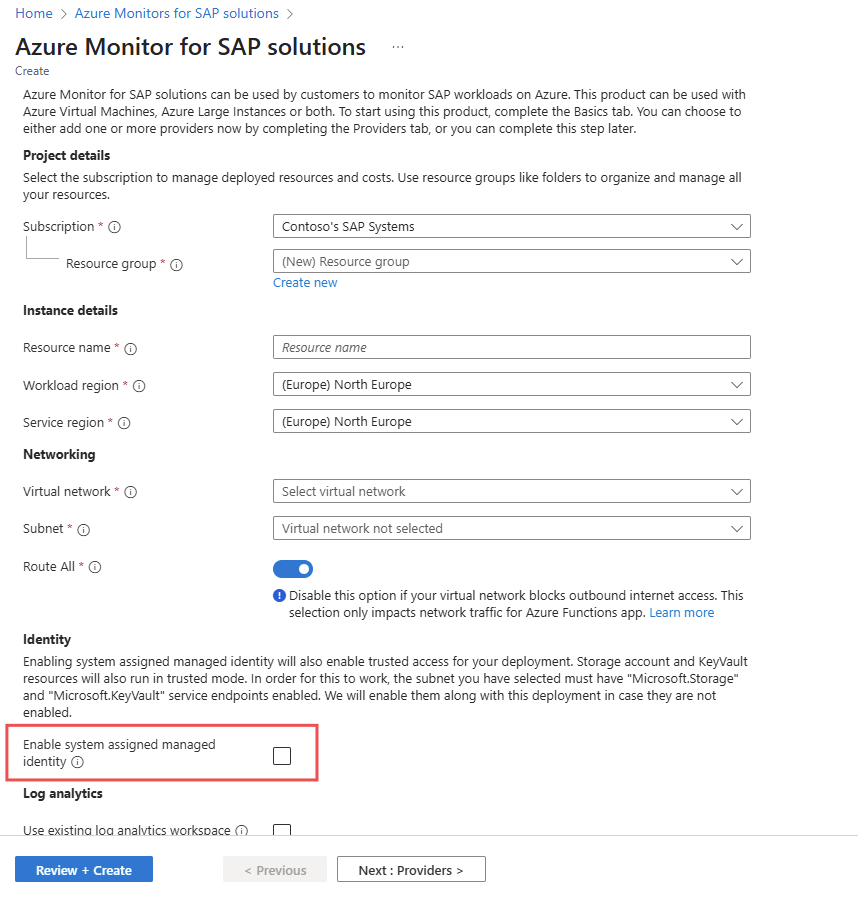Click the Route All info icon
The width and height of the screenshot is (858, 907).
pos(95,567)
